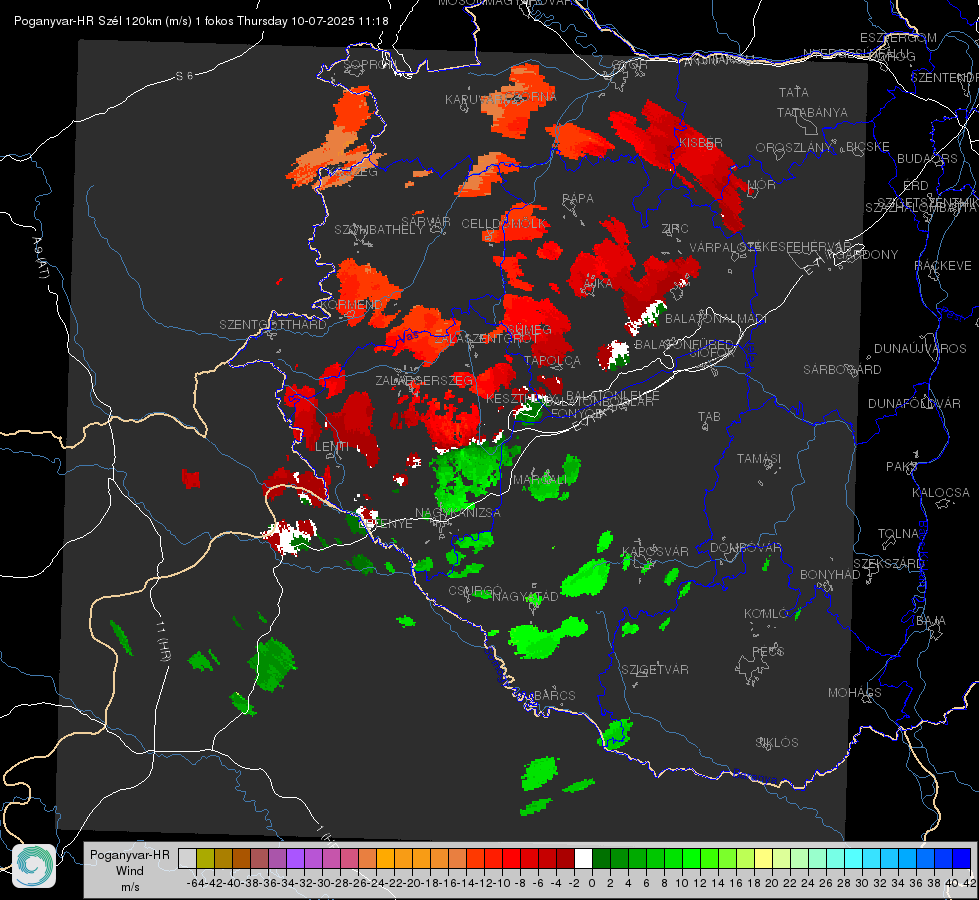Select the TAB city label
The height and width of the screenshot is (900, 979).
tap(709, 417)
